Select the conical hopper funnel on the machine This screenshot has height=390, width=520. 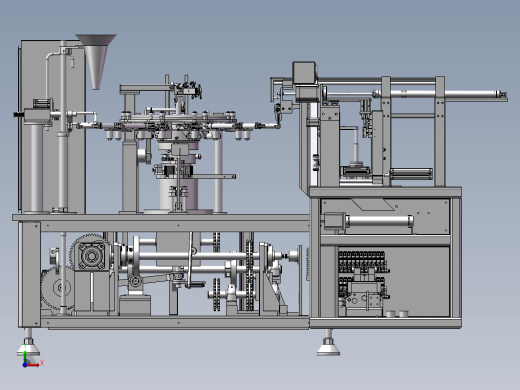point(96,61)
